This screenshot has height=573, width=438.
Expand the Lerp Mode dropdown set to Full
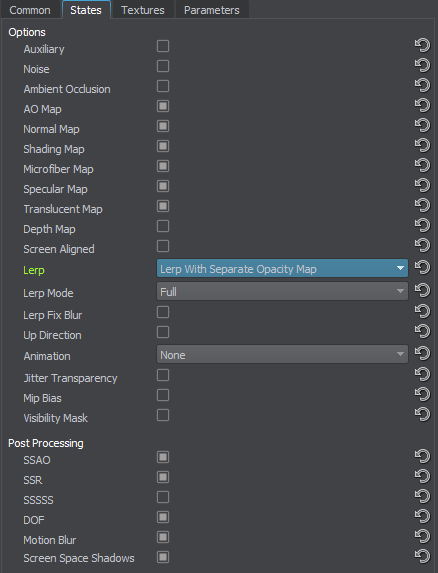(282, 291)
